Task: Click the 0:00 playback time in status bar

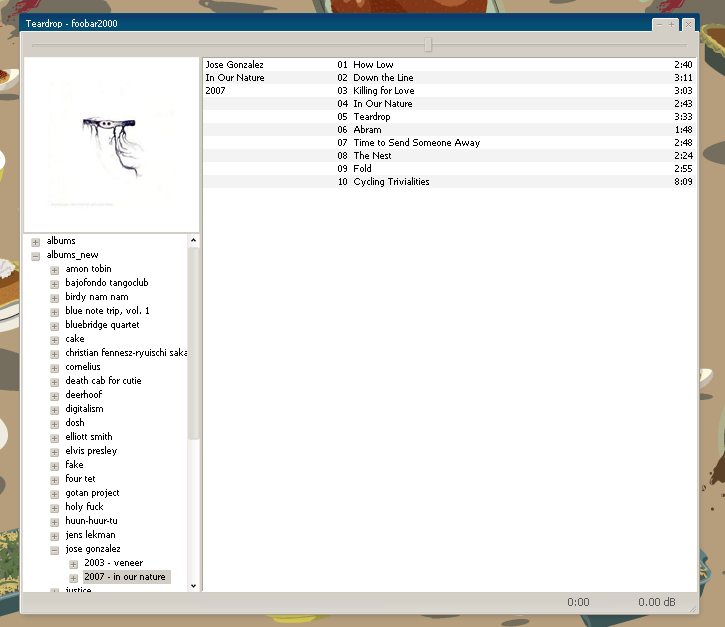Action: tap(578, 602)
